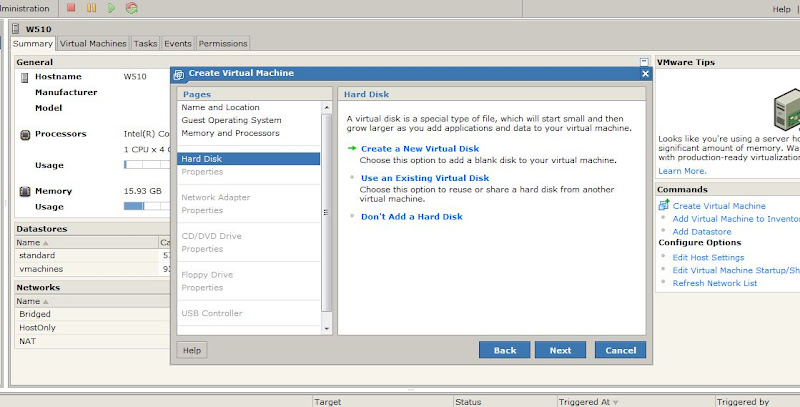Click the Next button
This screenshot has height=407, width=800.
click(x=560, y=350)
